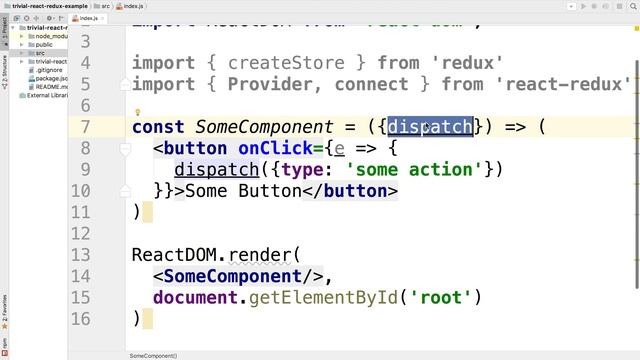Expand the node_modules folder arrow

coord(22,36)
